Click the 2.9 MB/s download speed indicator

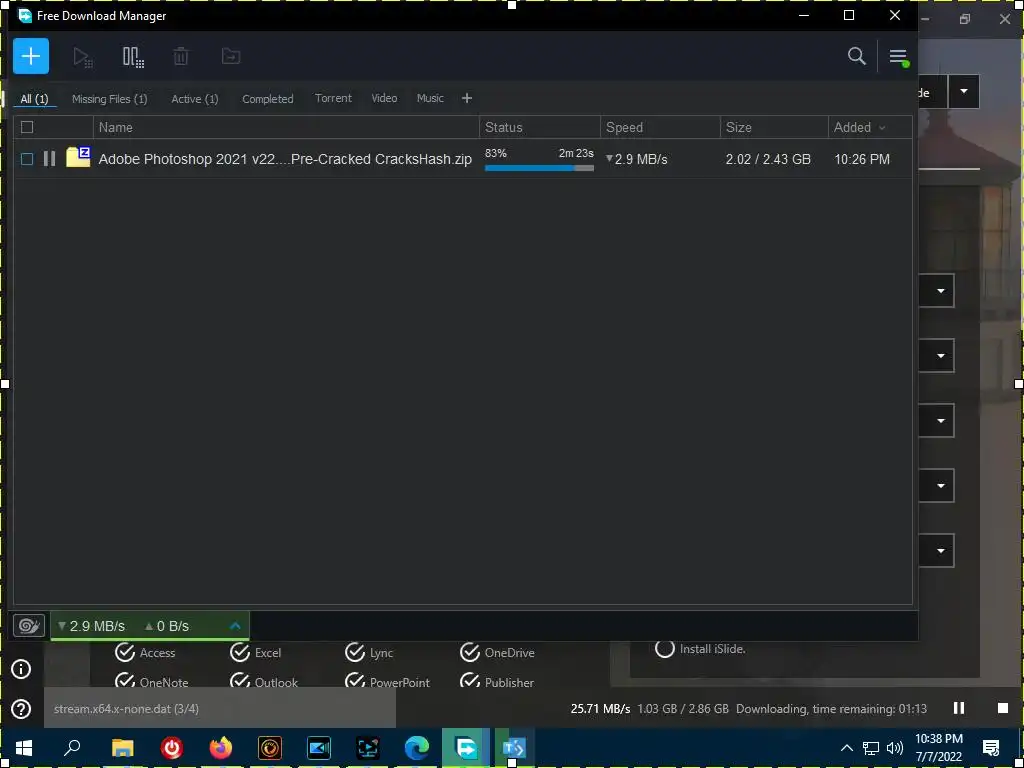[91, 626]
